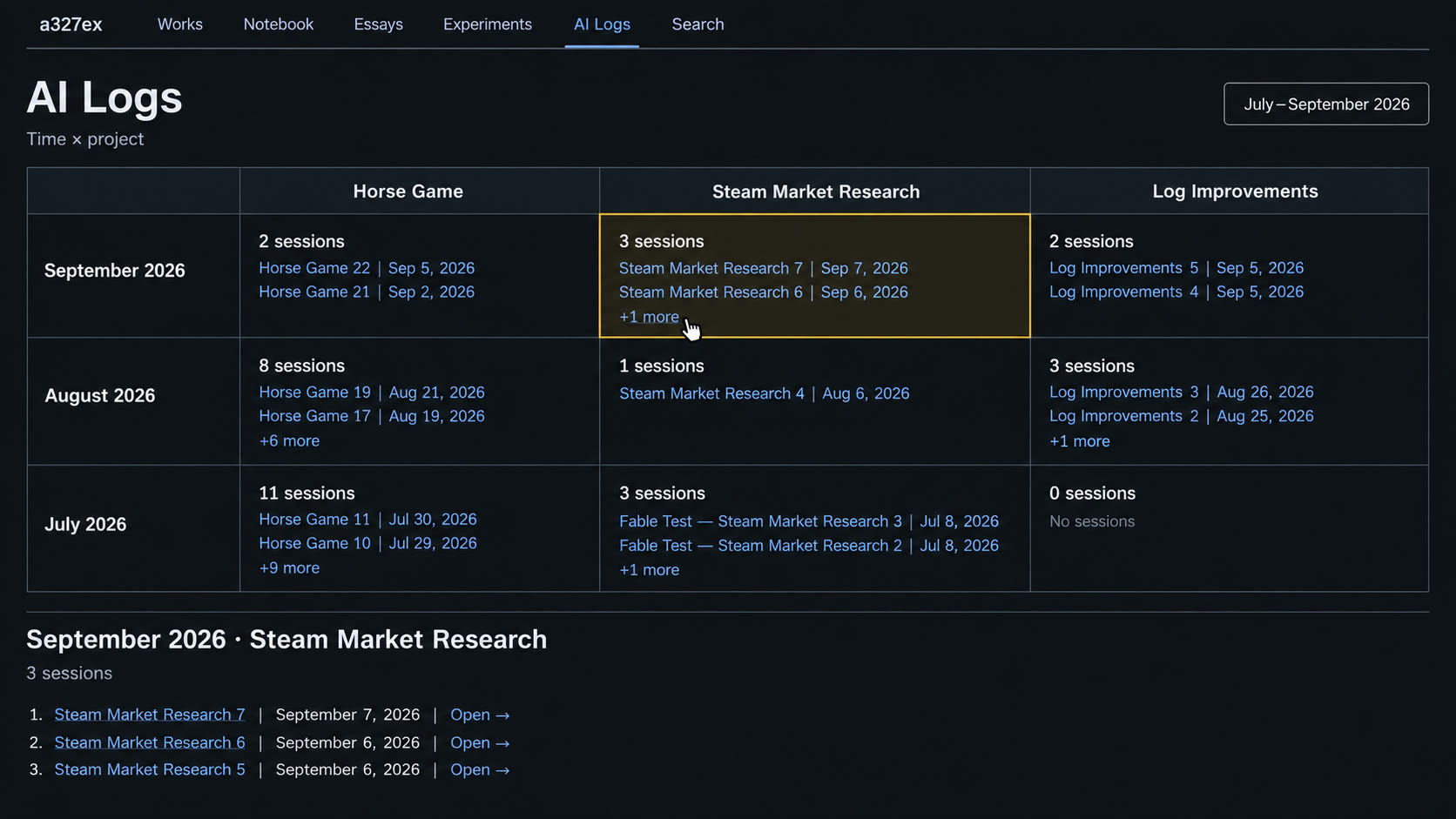Open Horse Game 21 session link

367,292
